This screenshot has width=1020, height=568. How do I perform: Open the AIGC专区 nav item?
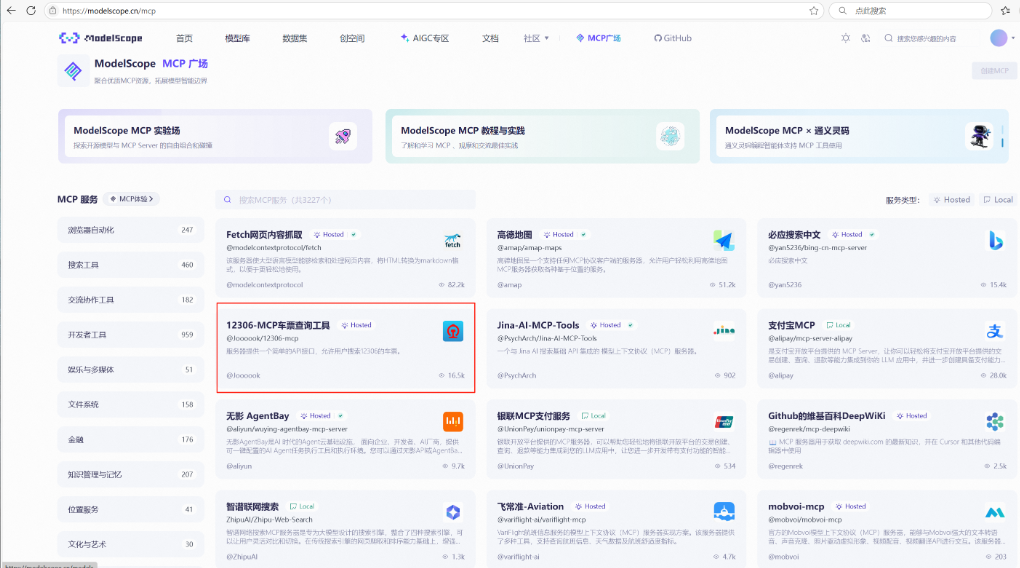(x=425, y=38)
